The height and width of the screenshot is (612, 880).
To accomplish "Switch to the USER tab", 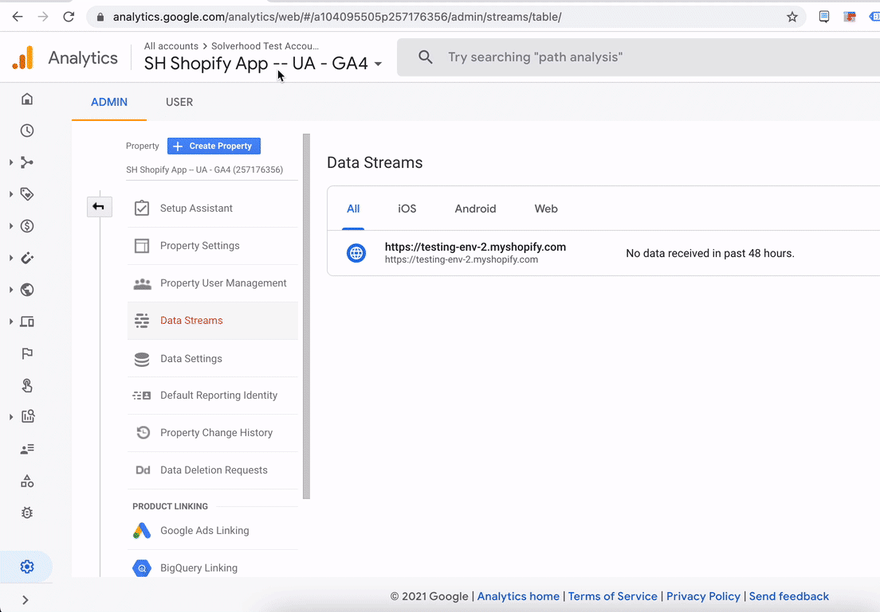I will pos(179,102).
